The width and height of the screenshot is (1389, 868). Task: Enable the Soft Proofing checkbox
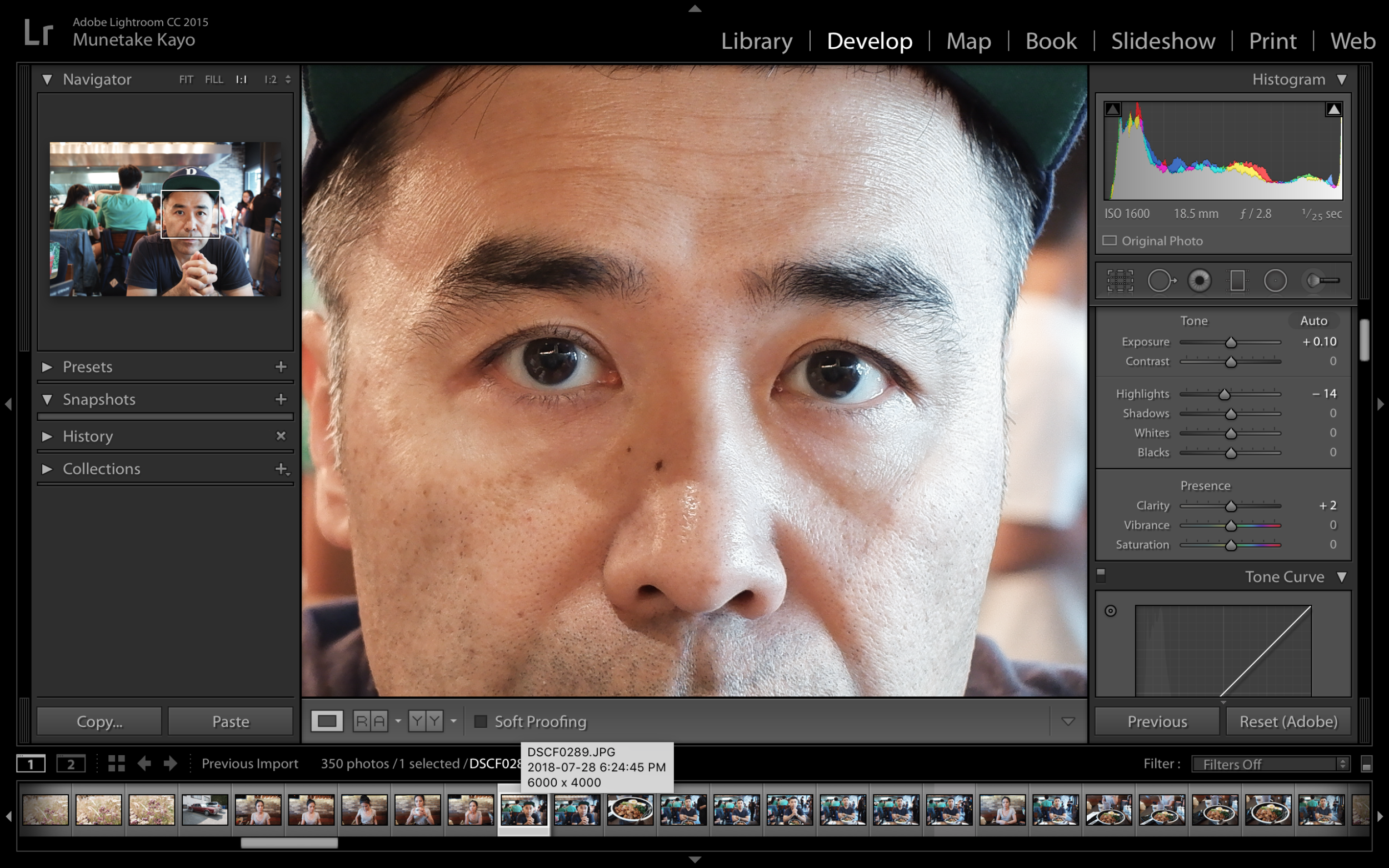[481, 721]
